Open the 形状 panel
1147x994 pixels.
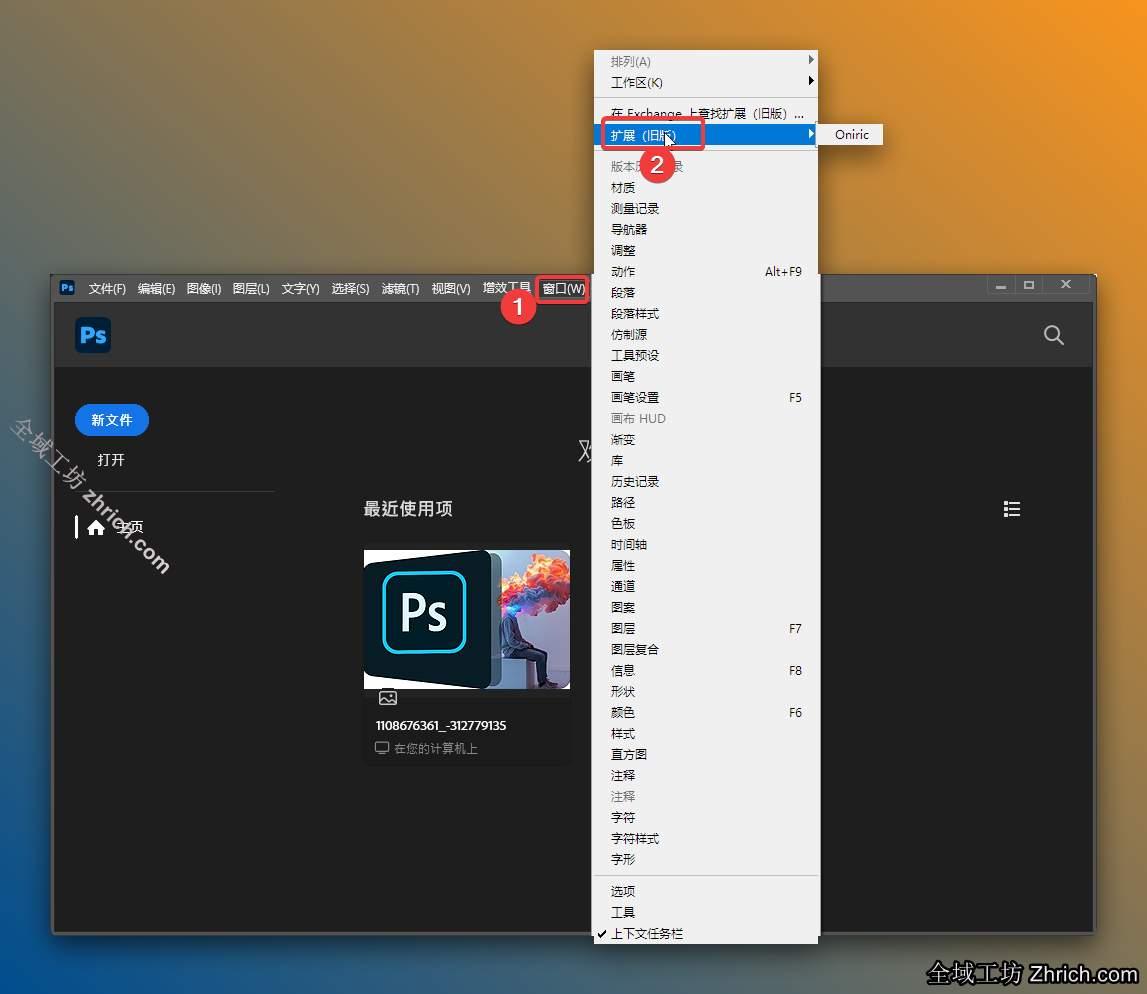[706, 691]
